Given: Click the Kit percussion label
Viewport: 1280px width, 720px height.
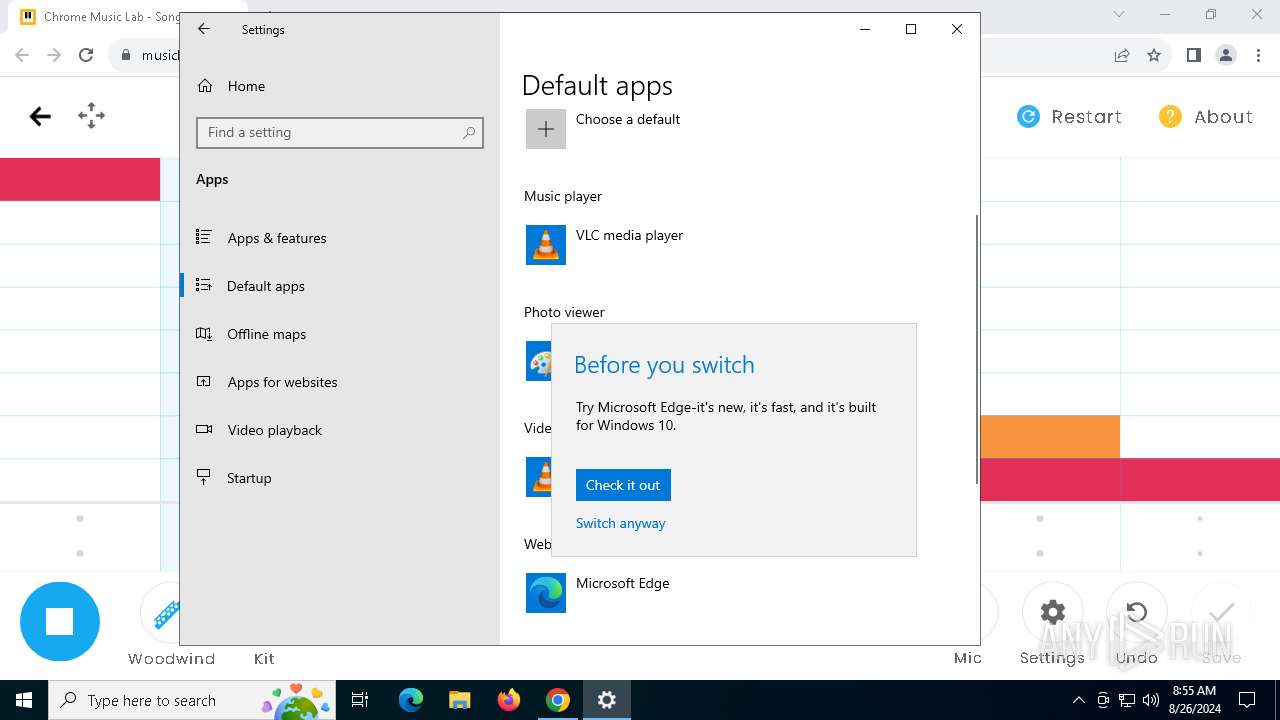Looking at the screenshot, I should click(x=264, y=659).
